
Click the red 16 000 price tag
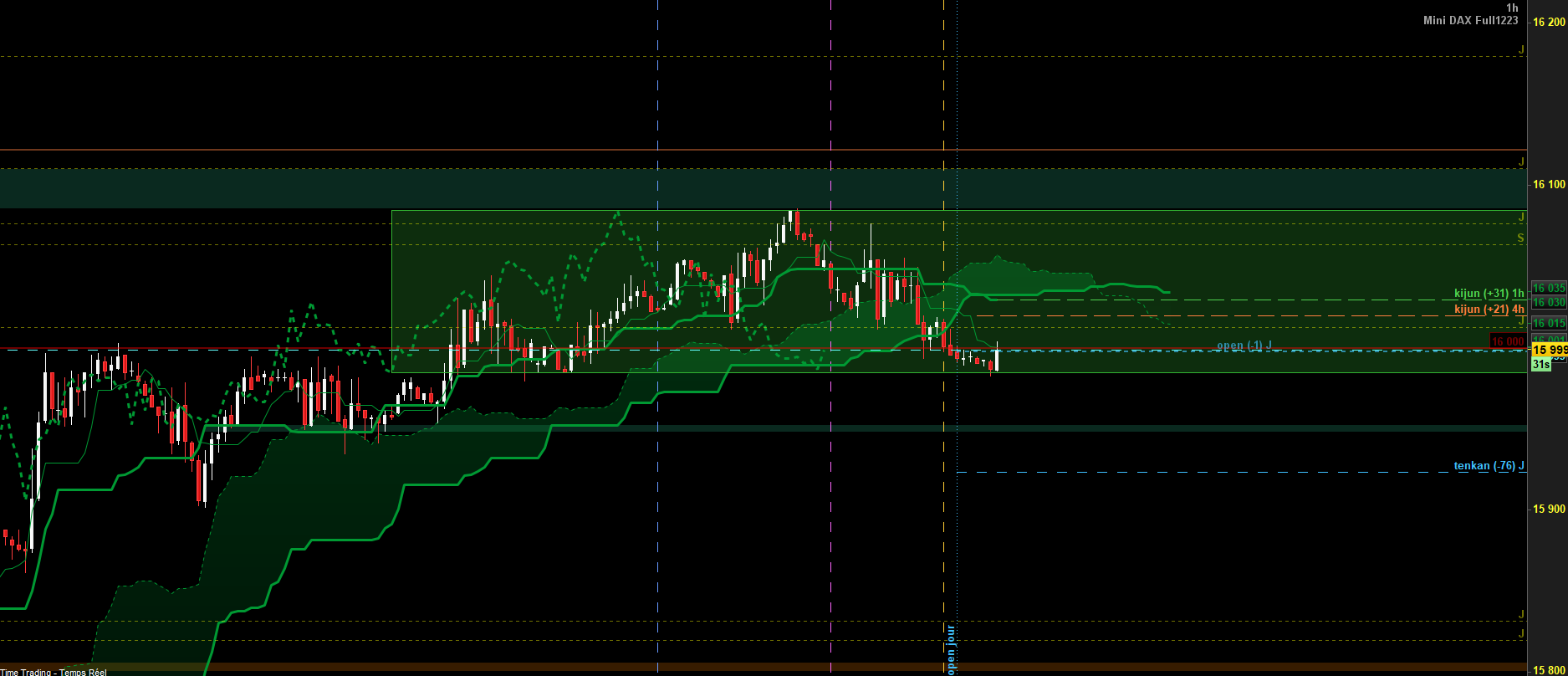point(1508,341)
